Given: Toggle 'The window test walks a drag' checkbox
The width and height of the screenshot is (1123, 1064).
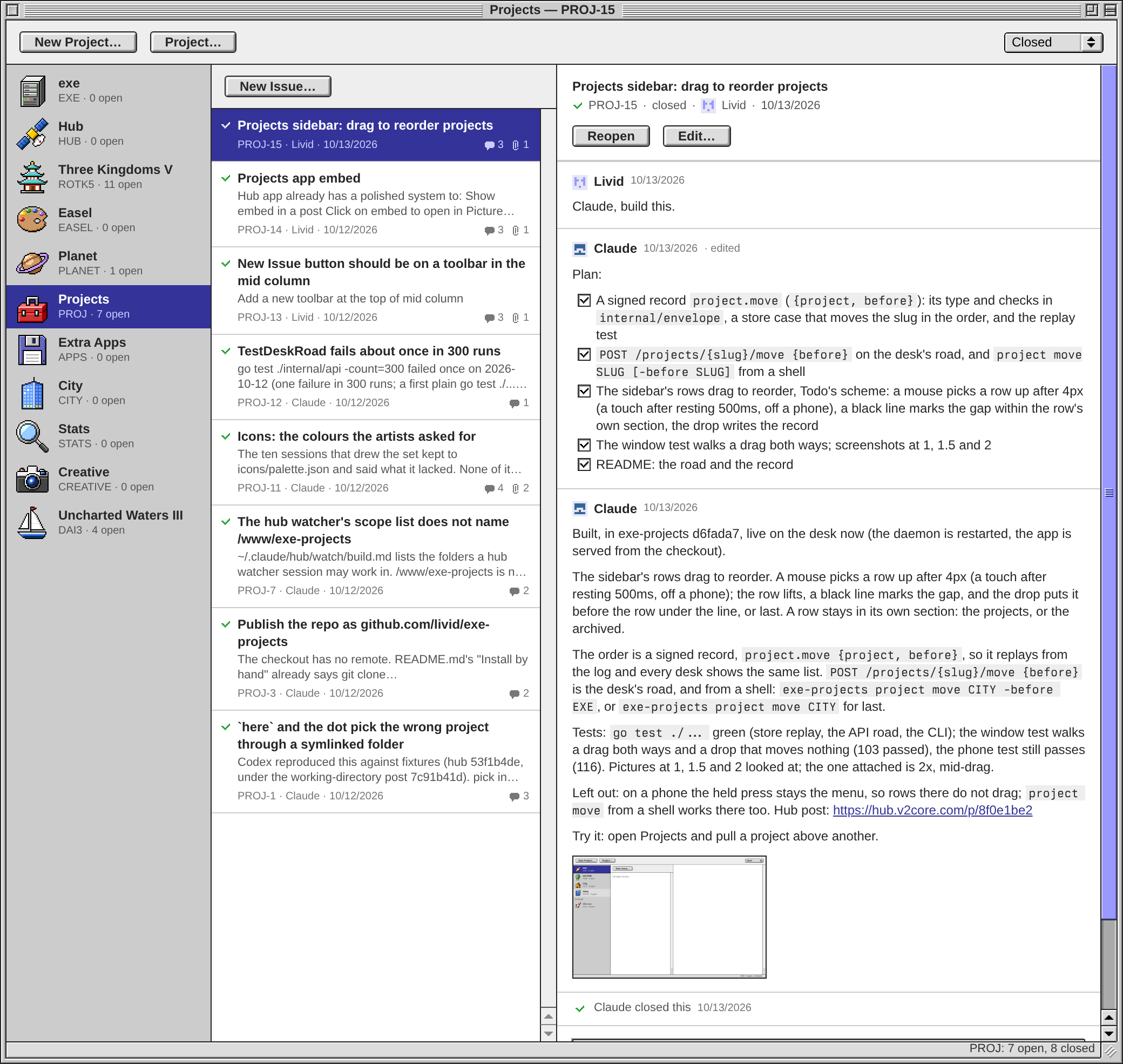Looking at the screenshot, I should 584,445.
